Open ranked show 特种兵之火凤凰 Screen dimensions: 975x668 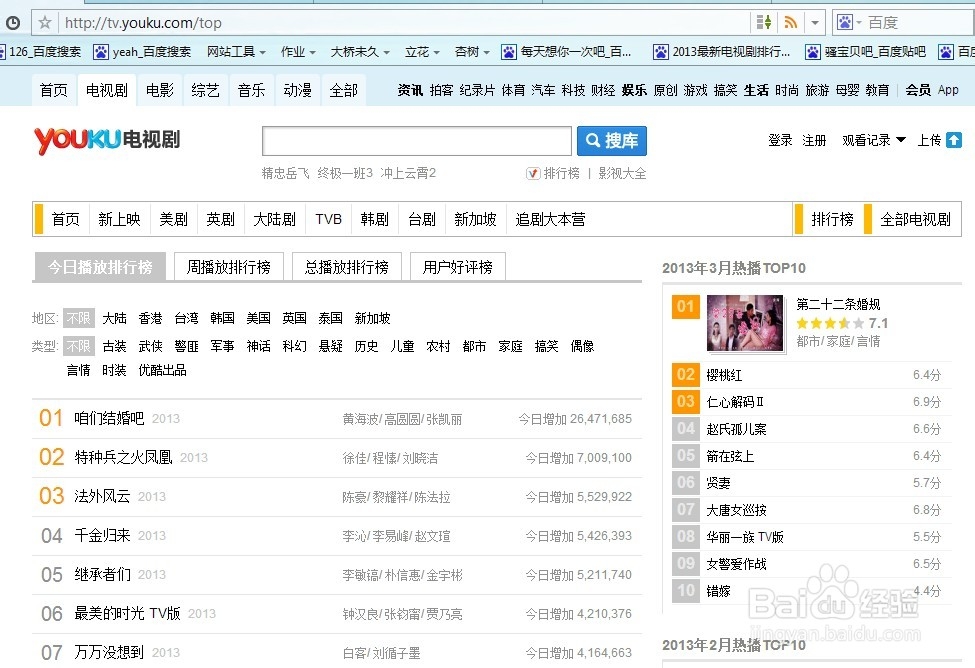tap(123, 457)
